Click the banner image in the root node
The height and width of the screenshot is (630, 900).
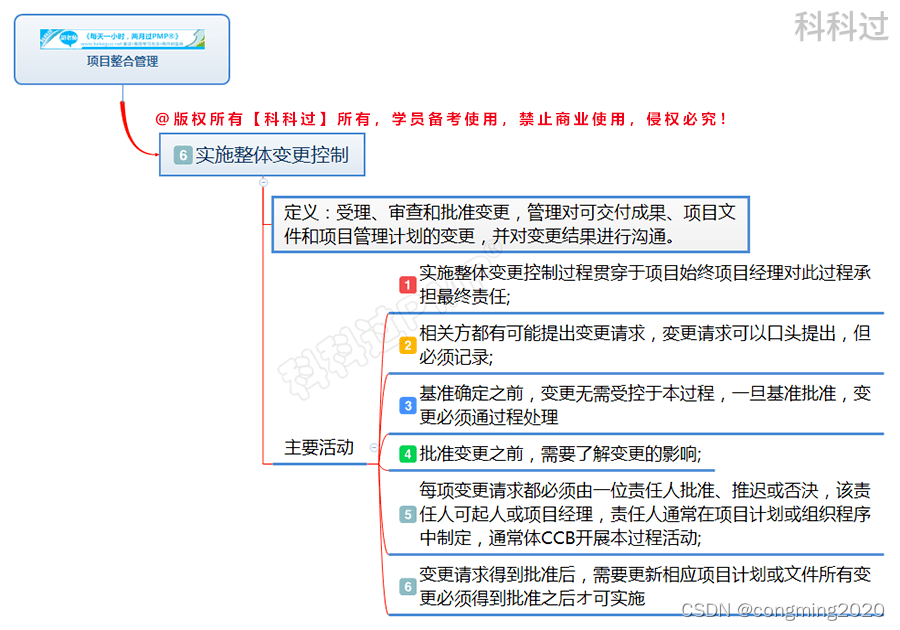(122, 38)
